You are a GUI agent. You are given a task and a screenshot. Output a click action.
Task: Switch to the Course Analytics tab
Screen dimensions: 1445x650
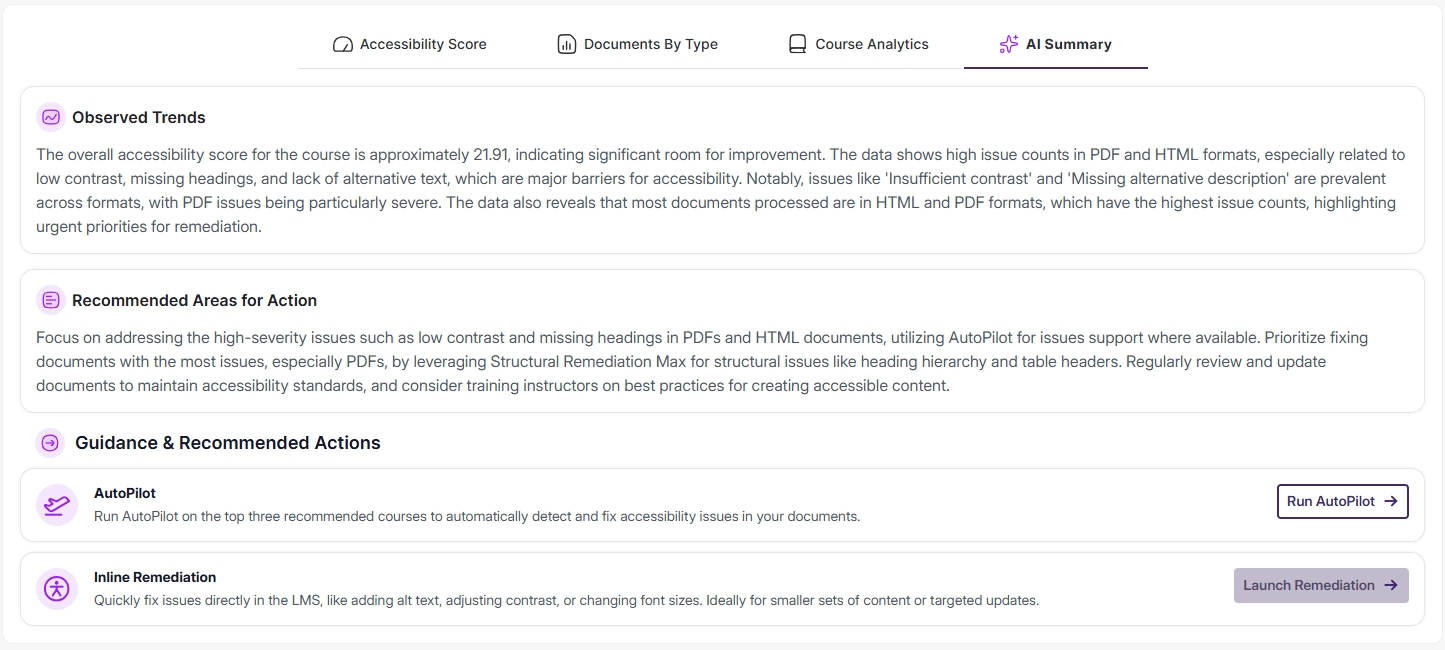857,43
